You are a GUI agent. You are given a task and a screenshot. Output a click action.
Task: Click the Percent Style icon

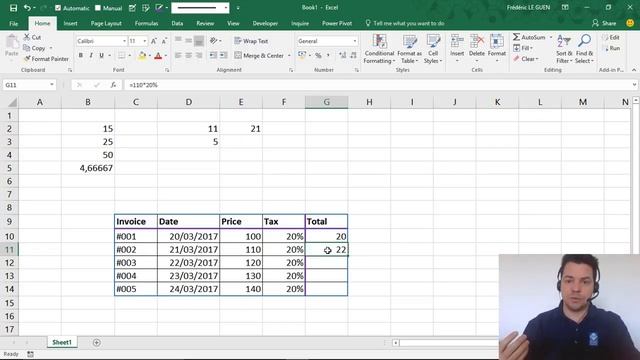318,55
